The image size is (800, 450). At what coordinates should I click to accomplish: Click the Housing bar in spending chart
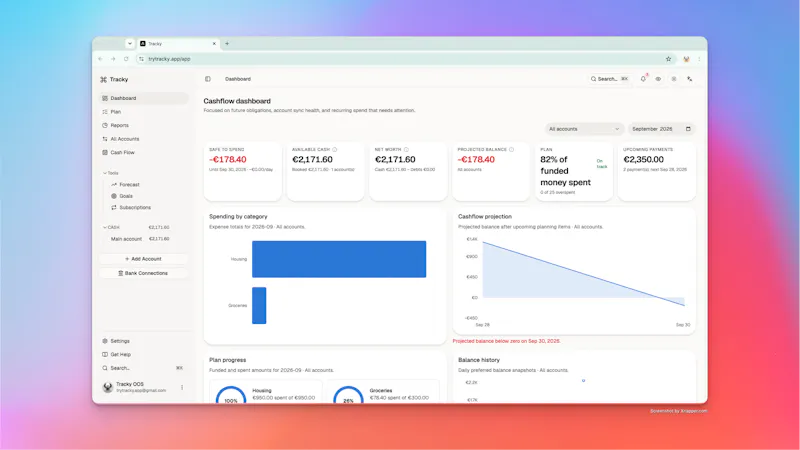339,259
